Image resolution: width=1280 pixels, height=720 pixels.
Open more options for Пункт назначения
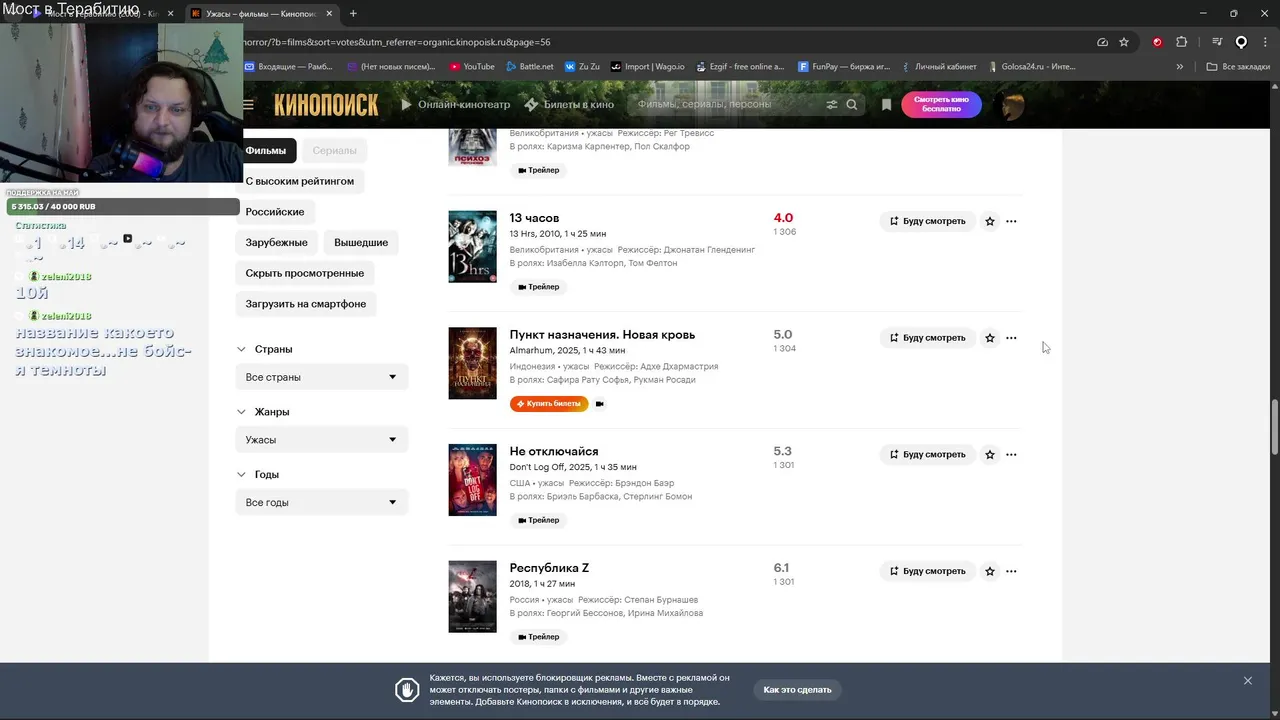coord(1011,338)
